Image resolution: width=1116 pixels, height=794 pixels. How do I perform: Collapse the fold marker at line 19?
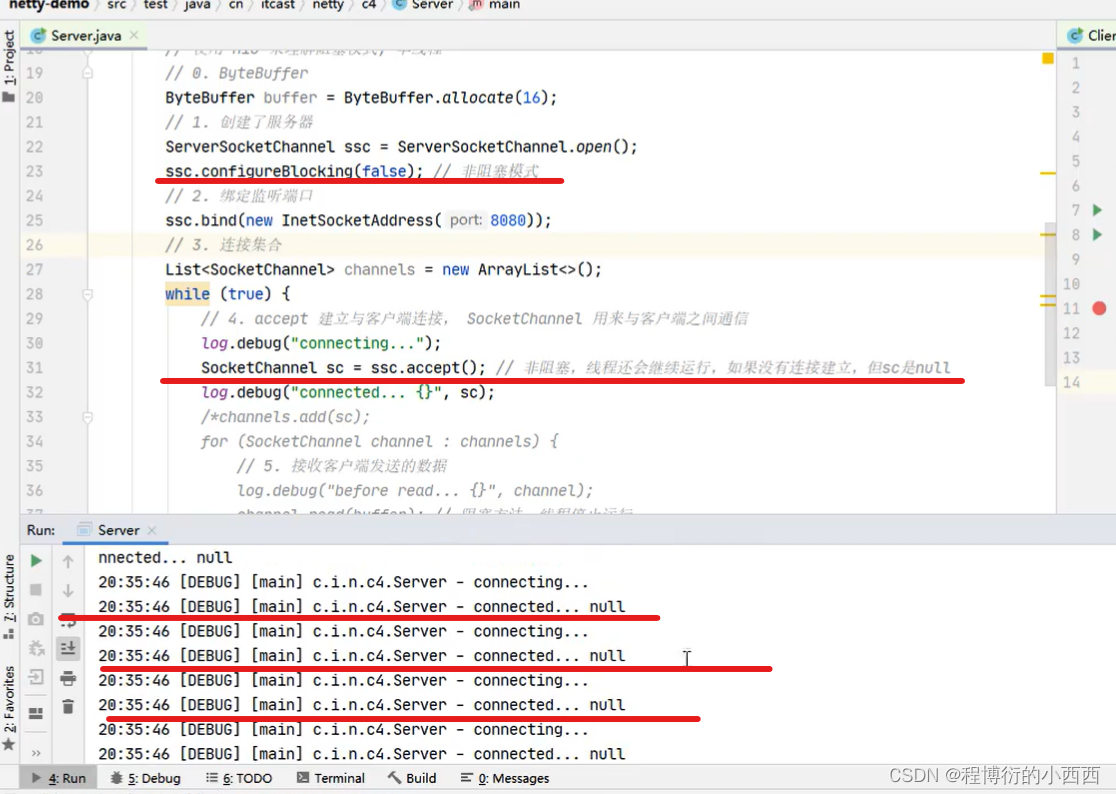(88, 73)
